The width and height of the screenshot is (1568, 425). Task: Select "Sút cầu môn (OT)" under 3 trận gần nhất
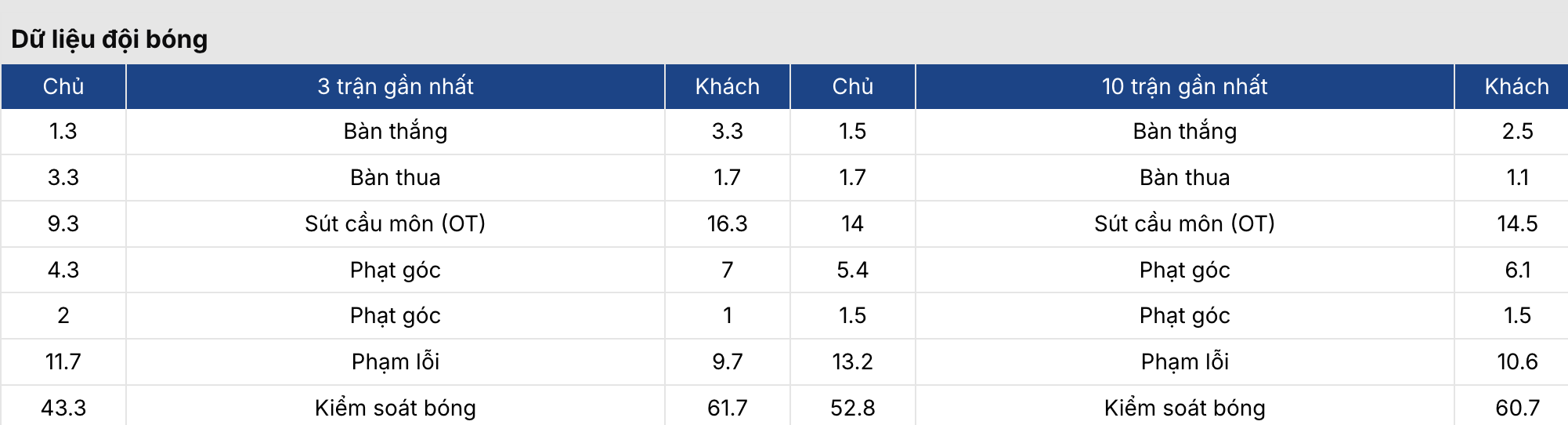(x=395, y=223)
